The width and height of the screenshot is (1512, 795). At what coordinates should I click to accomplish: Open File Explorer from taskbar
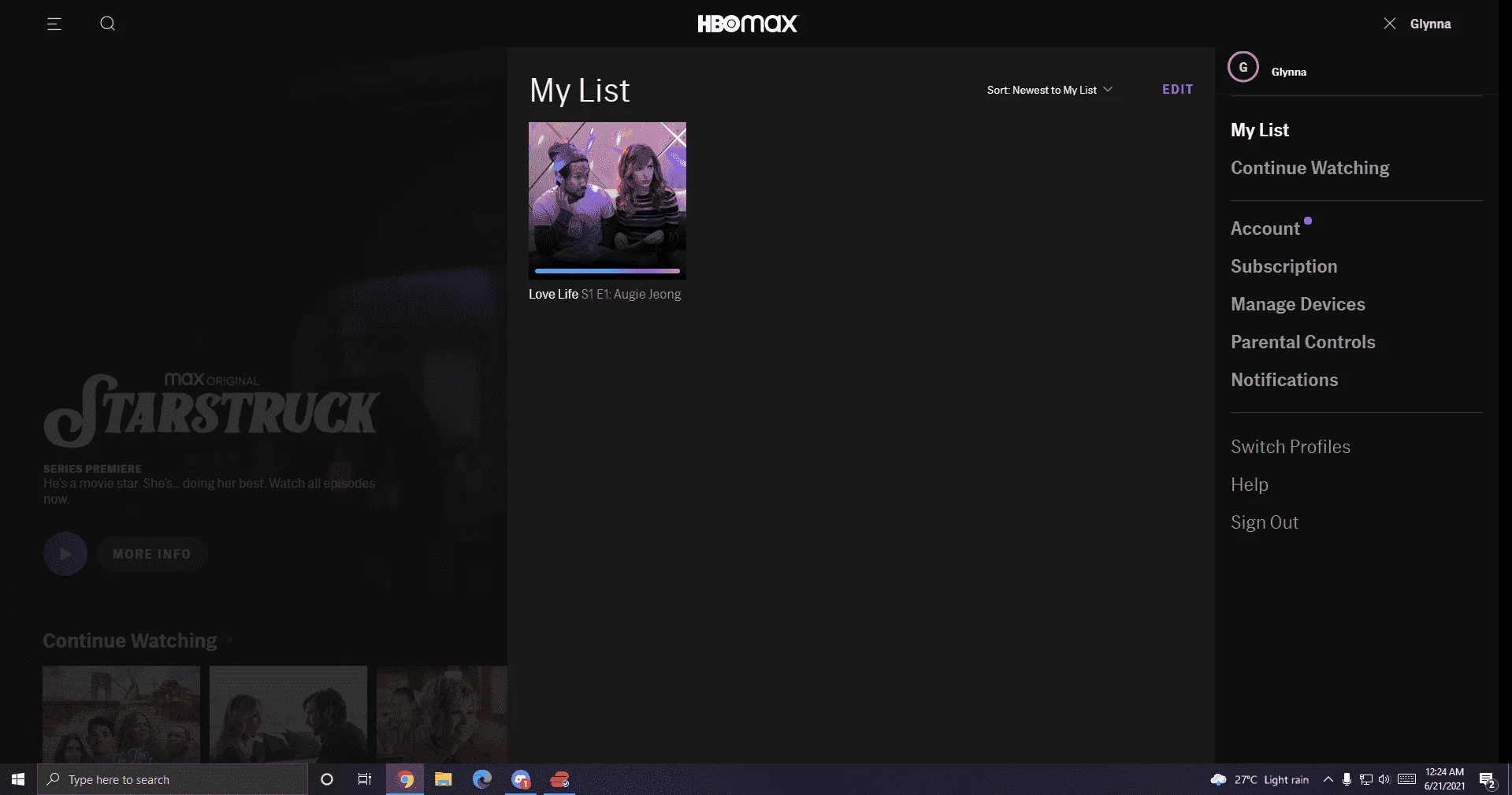pyautogui.click(x=444, y=779)
